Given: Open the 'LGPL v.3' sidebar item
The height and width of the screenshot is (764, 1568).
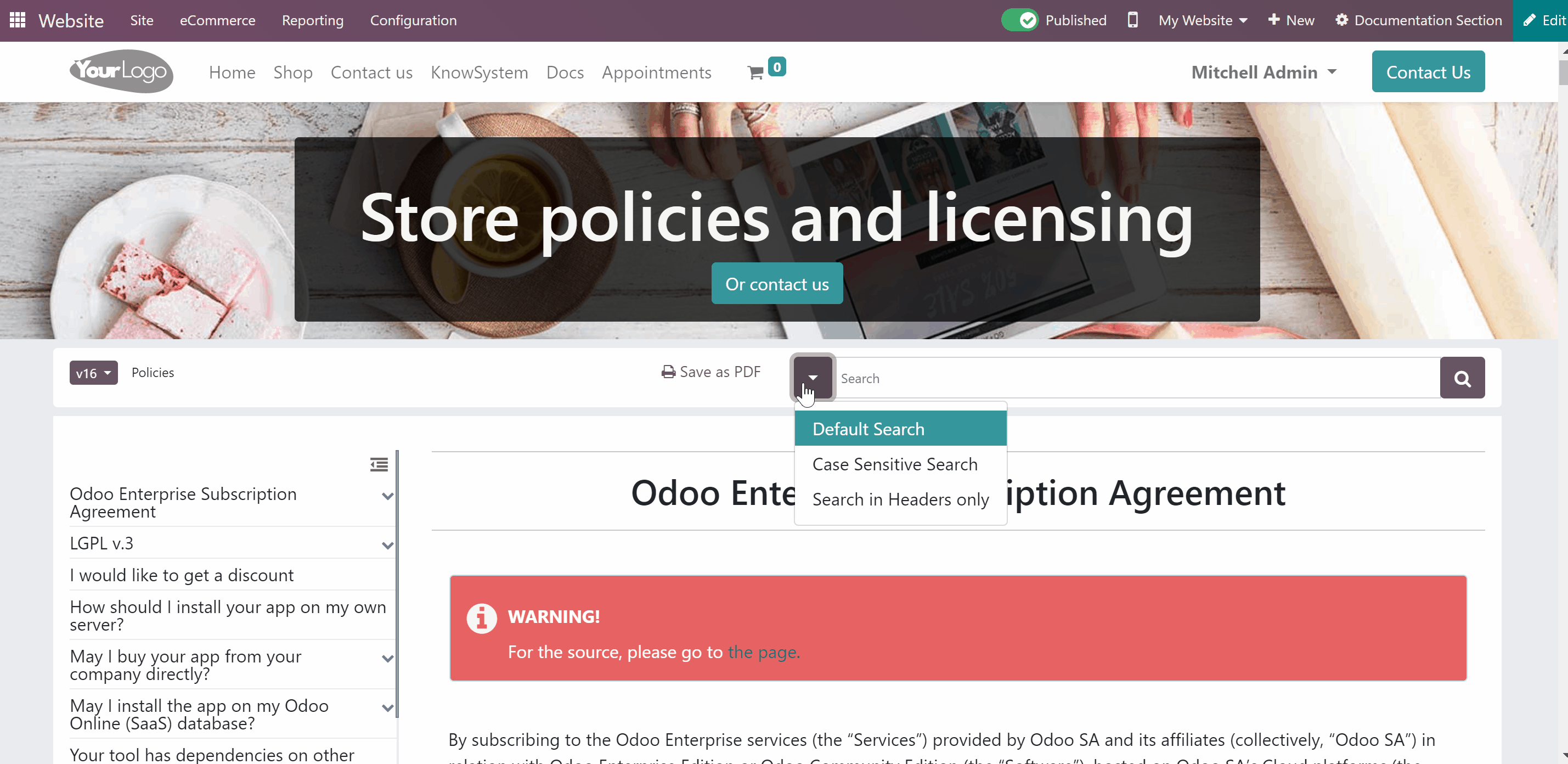Looking at the screenshot, I should 101,543.
